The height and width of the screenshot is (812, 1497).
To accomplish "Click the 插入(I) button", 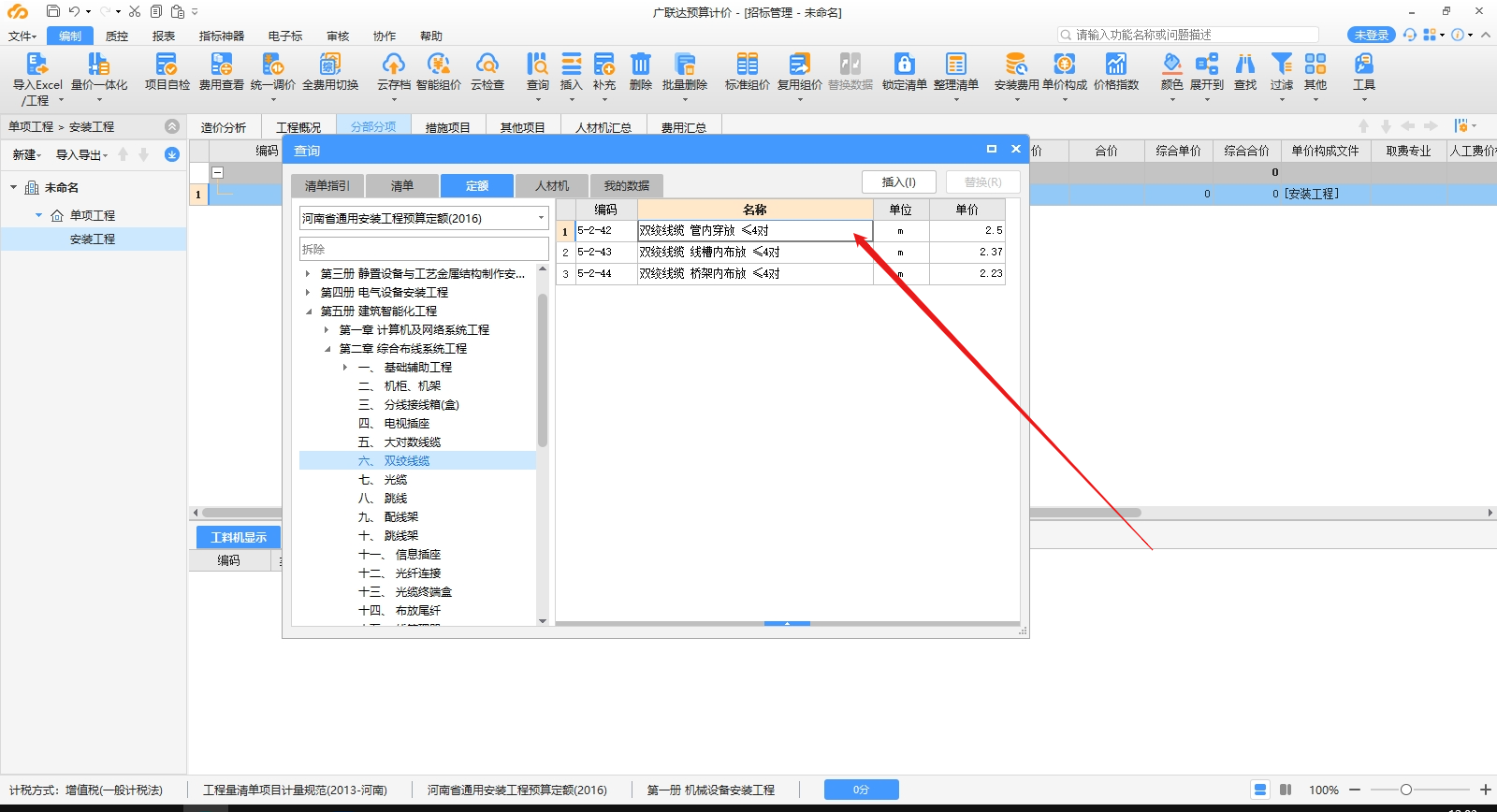I will pyautogui.click(x=899, y=182).
